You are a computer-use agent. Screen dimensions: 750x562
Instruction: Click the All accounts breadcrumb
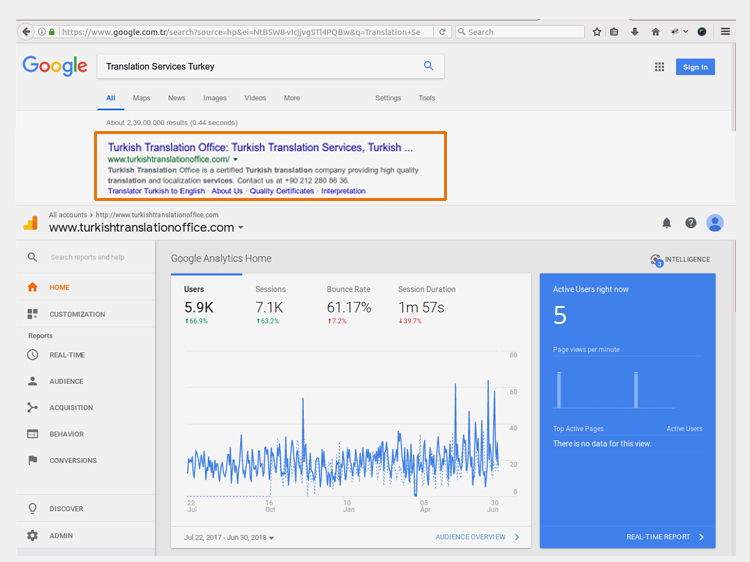tap(68, 215)
